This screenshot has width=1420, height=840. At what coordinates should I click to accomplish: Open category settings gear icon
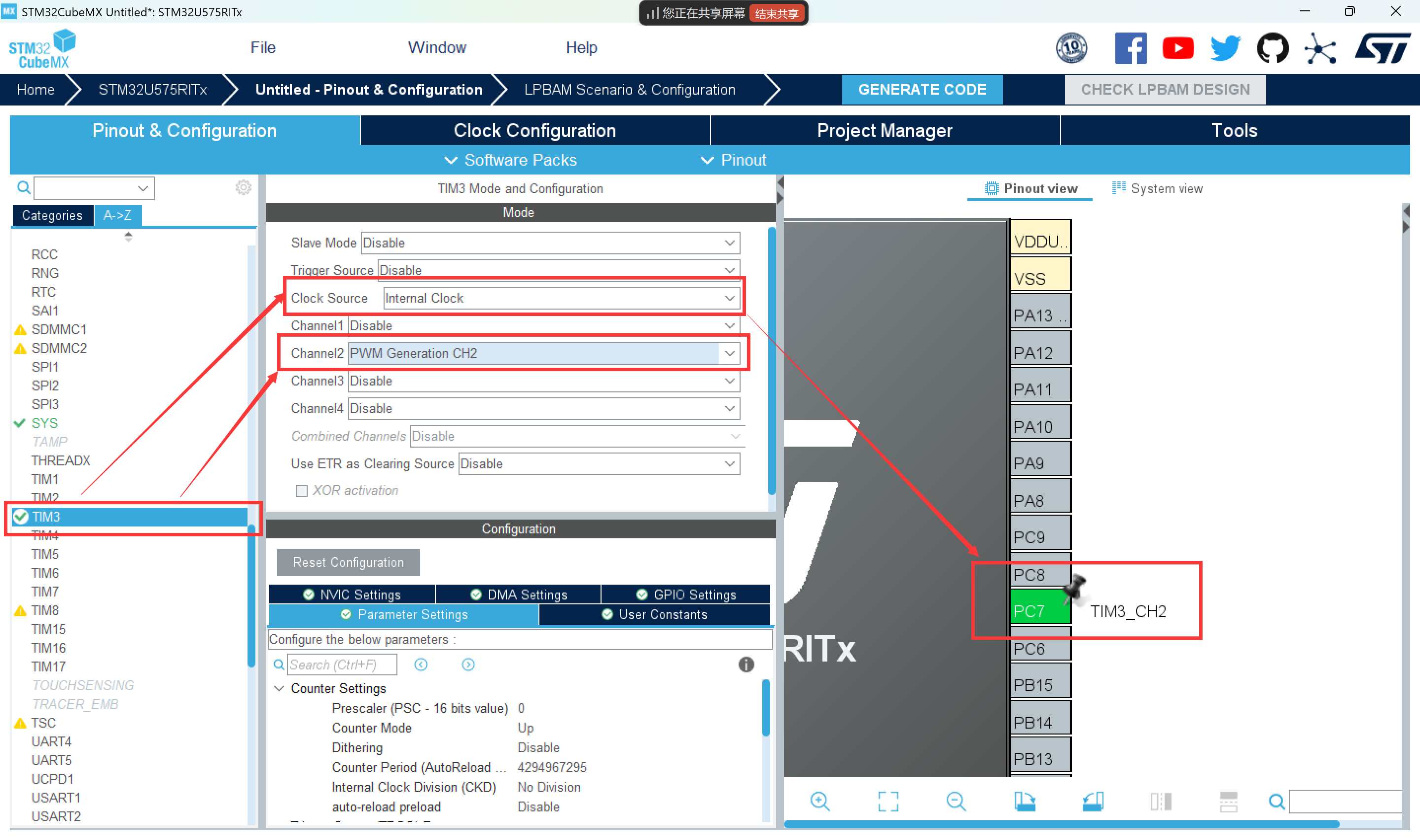pos(244,187)
